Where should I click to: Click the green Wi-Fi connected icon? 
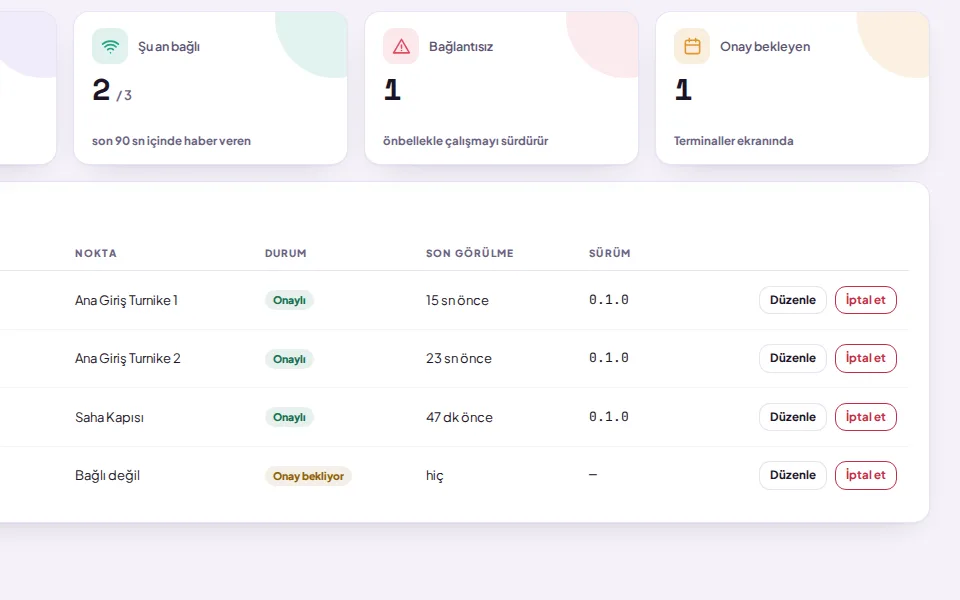point(110,46)
